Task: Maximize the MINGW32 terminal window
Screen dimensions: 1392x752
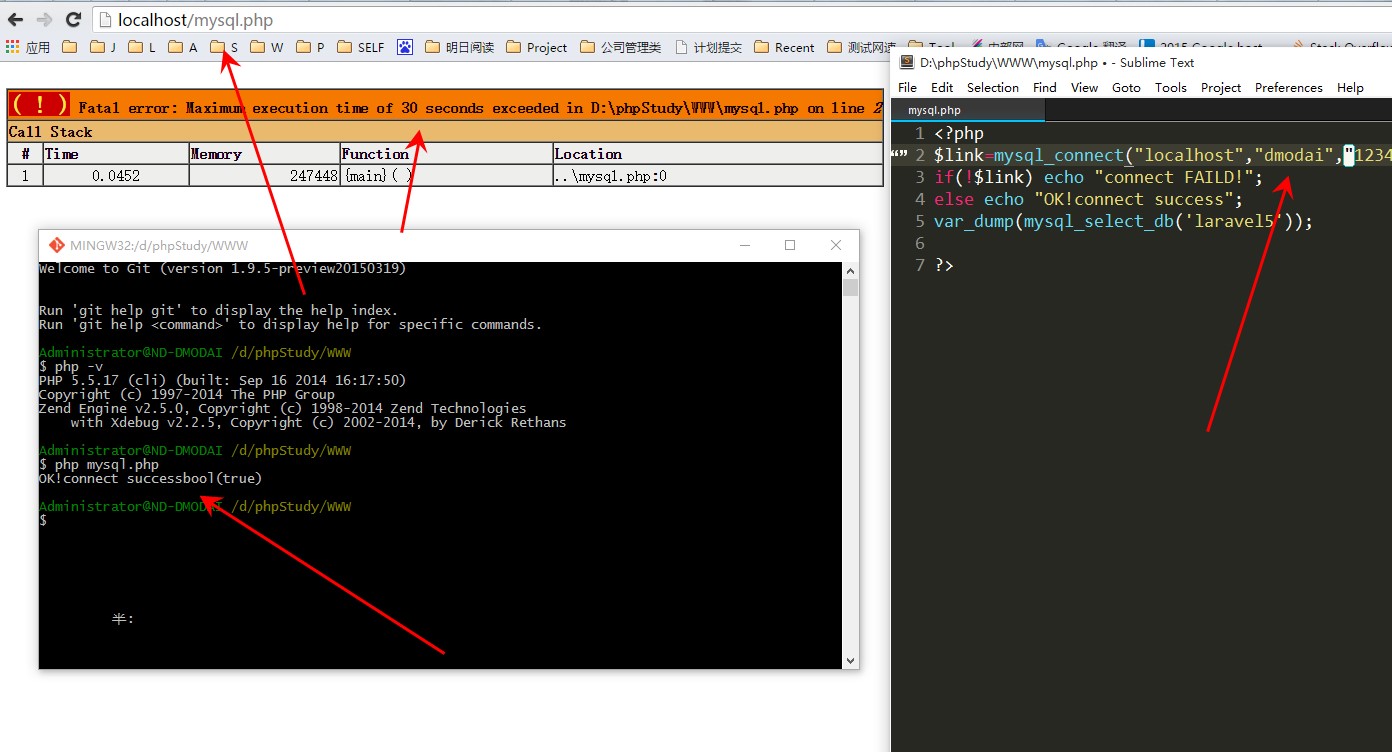Action: (790, 245)
